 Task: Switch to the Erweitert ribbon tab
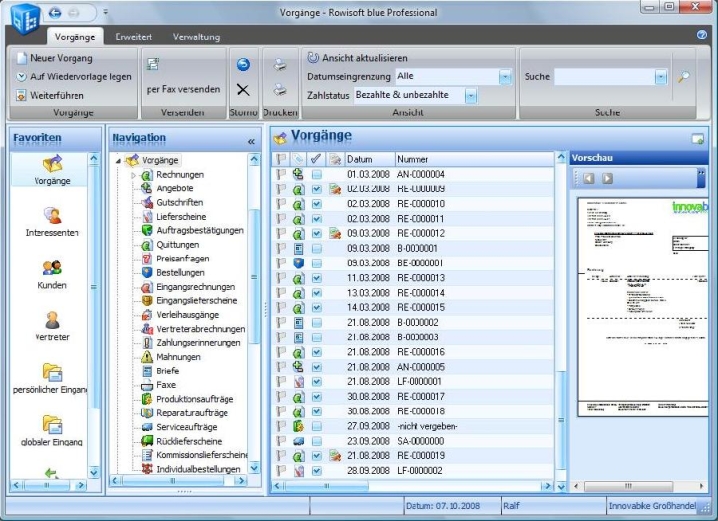(133, 37)
